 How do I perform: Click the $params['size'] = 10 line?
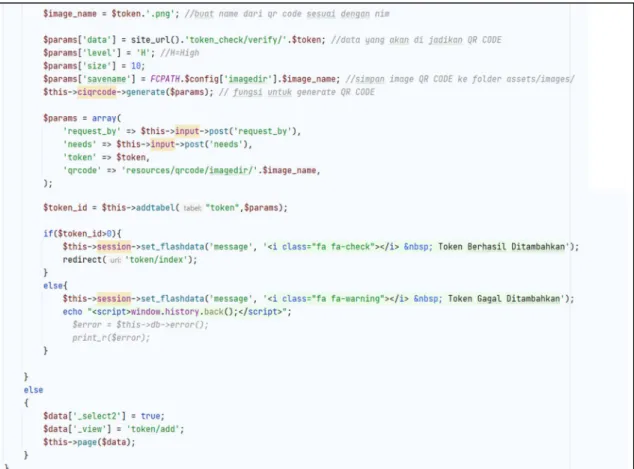point(94,66)
